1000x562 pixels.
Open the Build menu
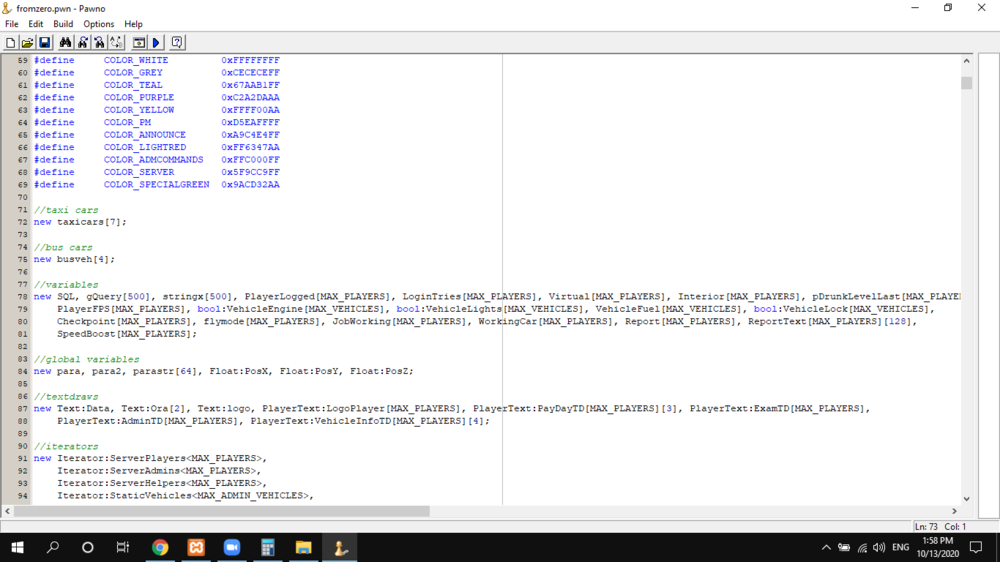63,24
